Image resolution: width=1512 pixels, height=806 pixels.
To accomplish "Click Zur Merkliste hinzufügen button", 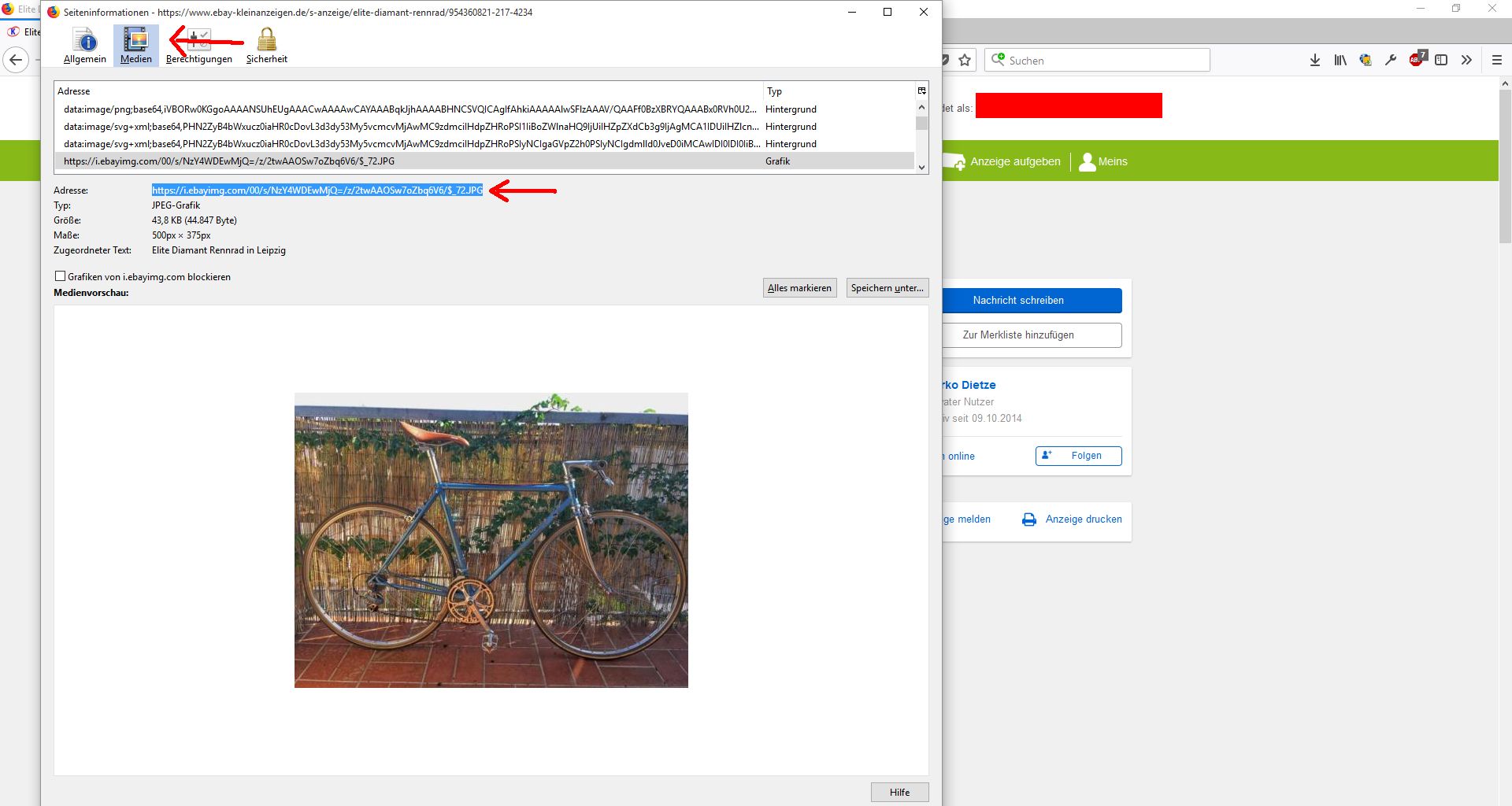I will 1032,335.
